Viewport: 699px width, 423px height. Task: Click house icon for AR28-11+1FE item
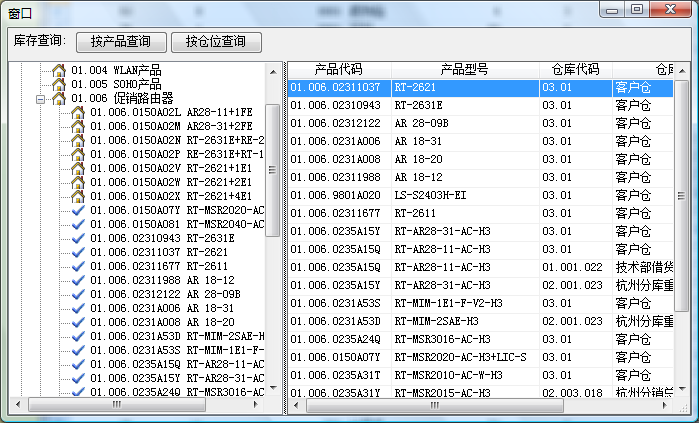[x=78, y=112]
